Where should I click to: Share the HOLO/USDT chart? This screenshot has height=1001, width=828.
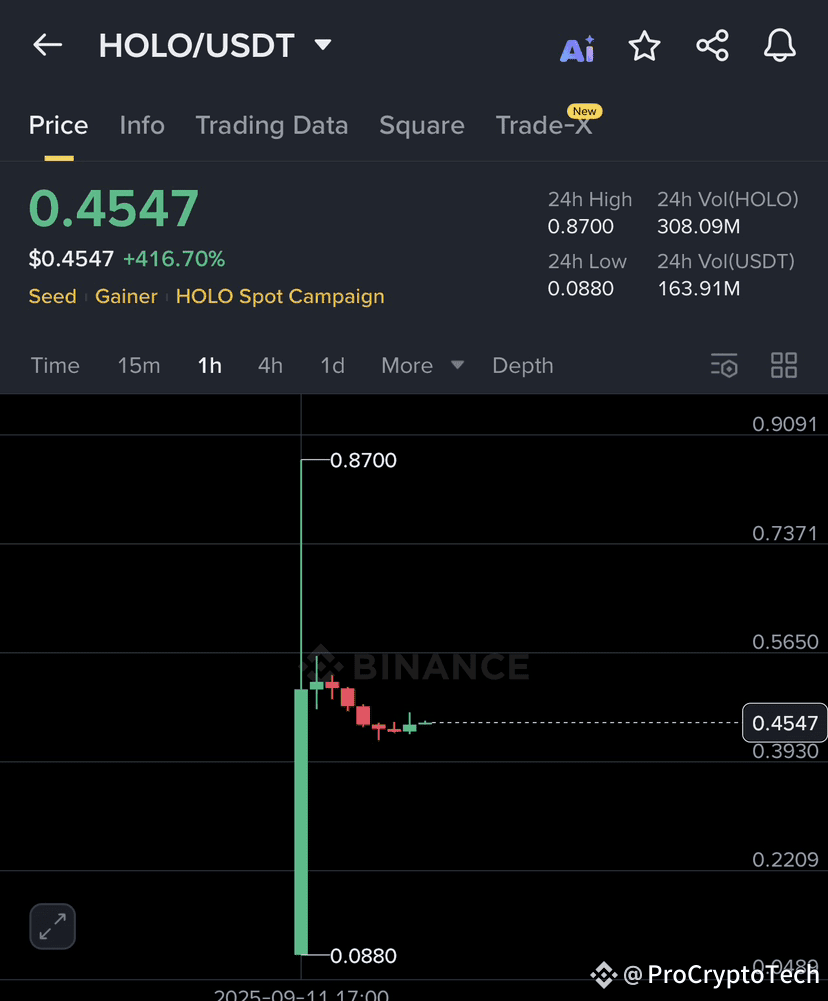click(x=712, y=44)
